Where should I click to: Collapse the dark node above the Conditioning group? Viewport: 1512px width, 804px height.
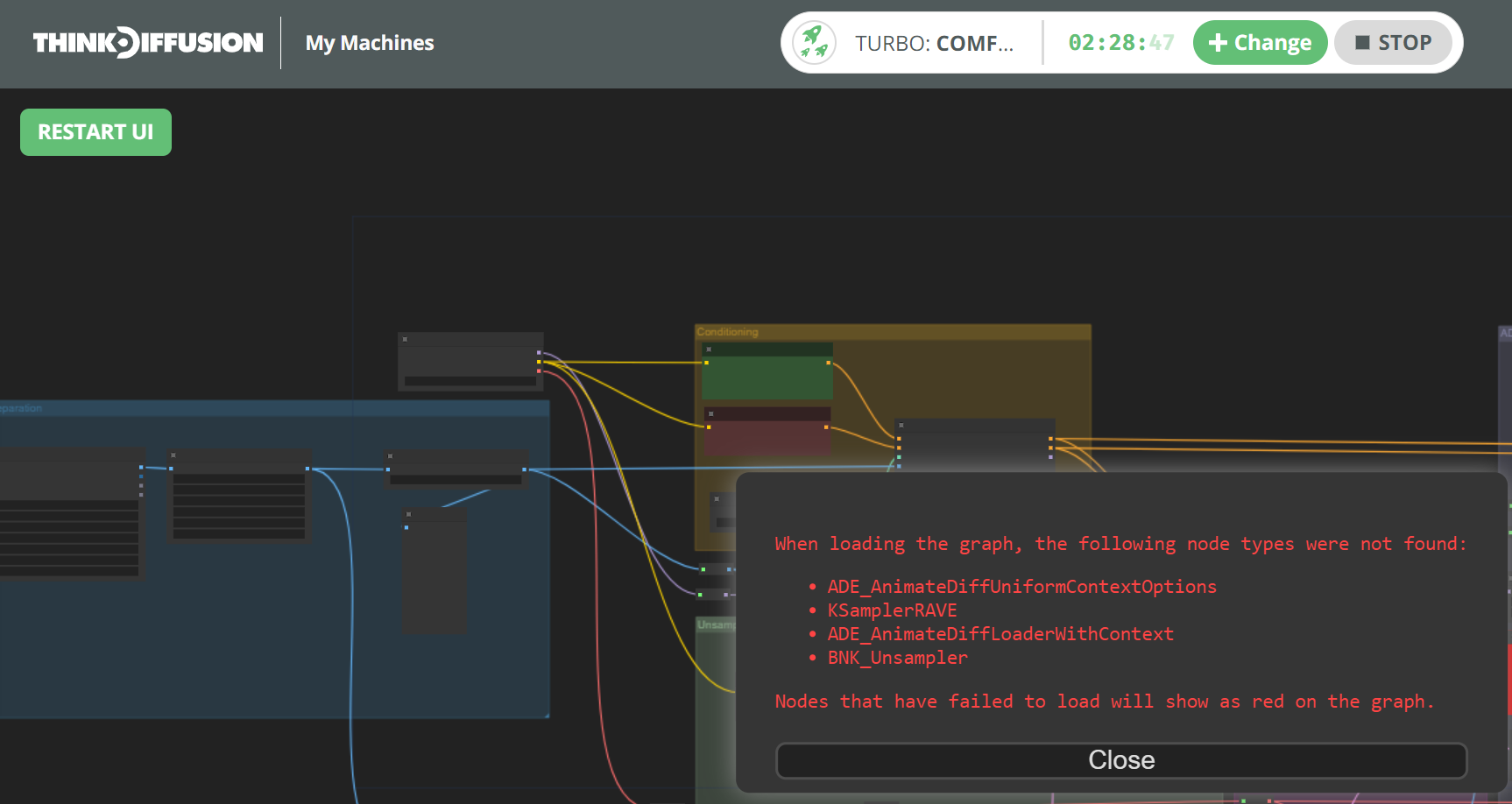tap(405, 339)
